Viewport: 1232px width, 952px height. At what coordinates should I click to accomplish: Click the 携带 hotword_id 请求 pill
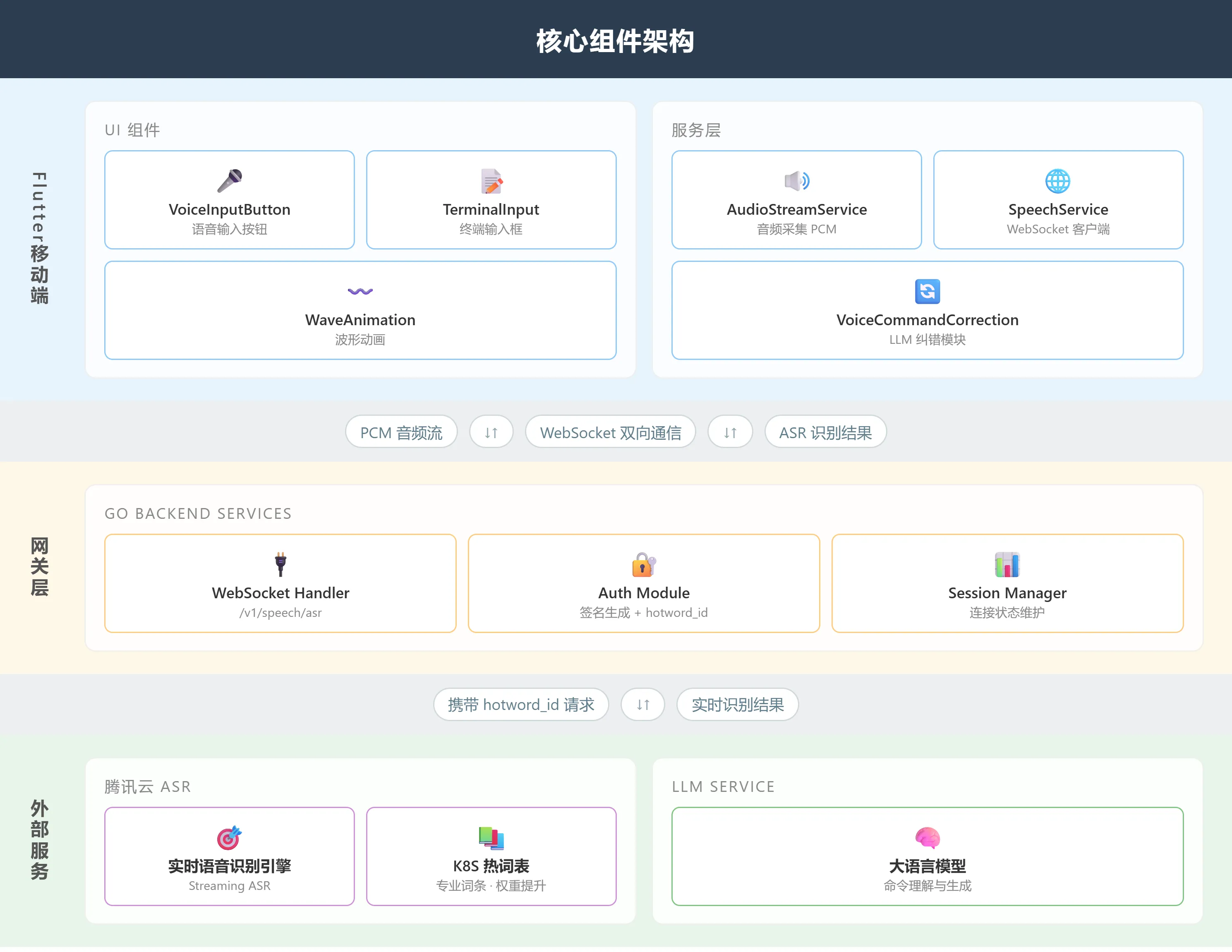point(521,705)
